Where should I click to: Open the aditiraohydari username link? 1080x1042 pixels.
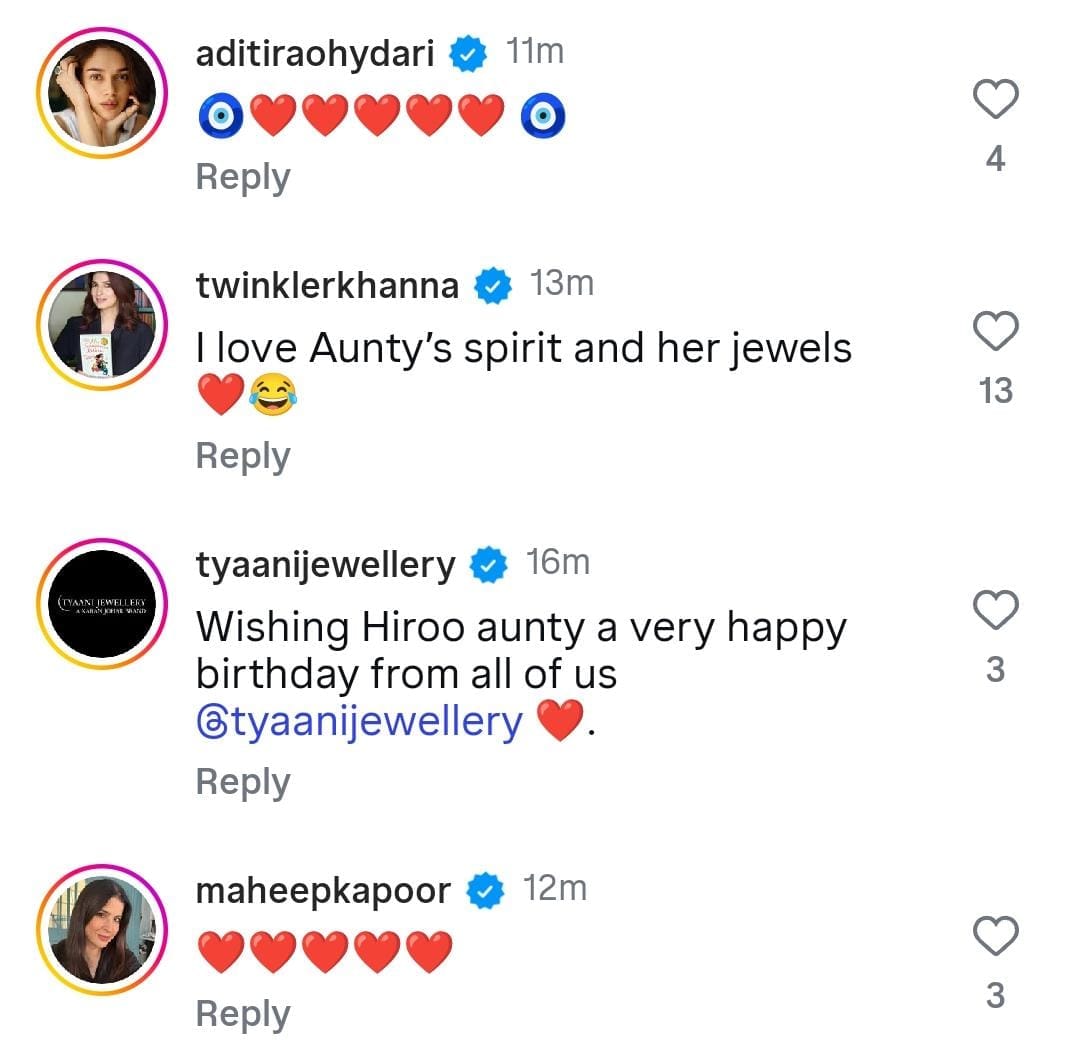(x=315, y=54)
